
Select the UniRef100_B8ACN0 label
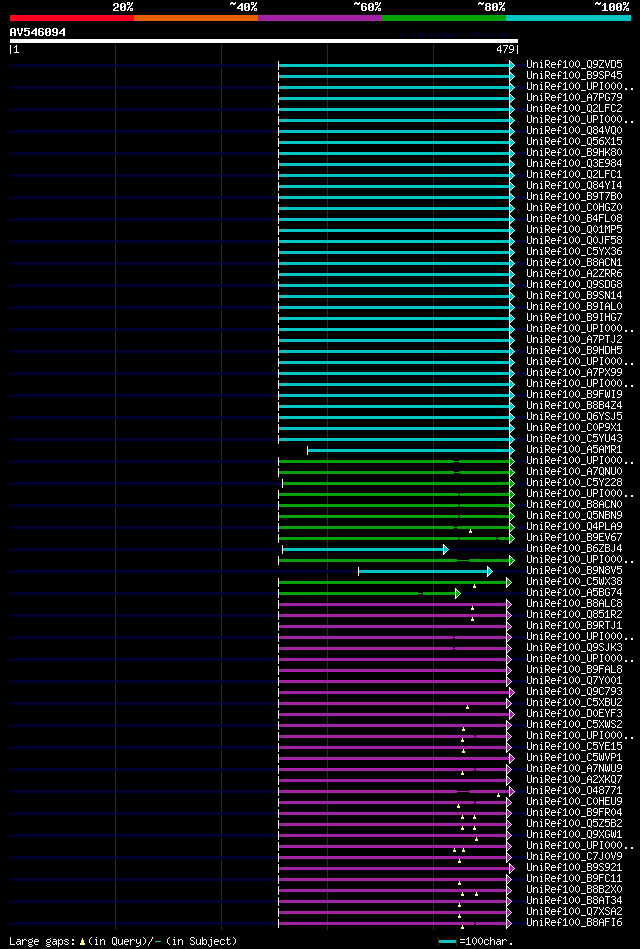click(x=575, y=505)
